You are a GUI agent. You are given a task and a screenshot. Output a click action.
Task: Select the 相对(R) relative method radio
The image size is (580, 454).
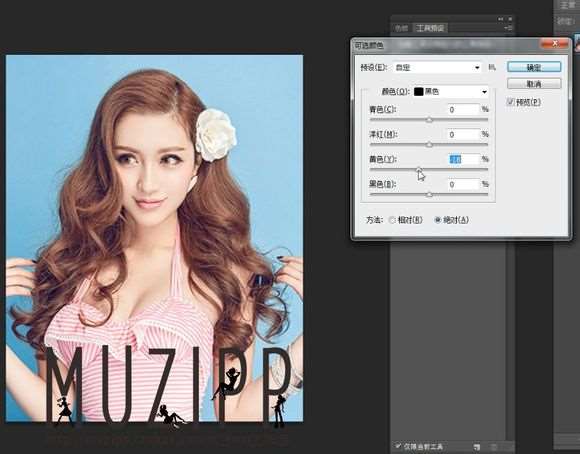click(392, 220)
